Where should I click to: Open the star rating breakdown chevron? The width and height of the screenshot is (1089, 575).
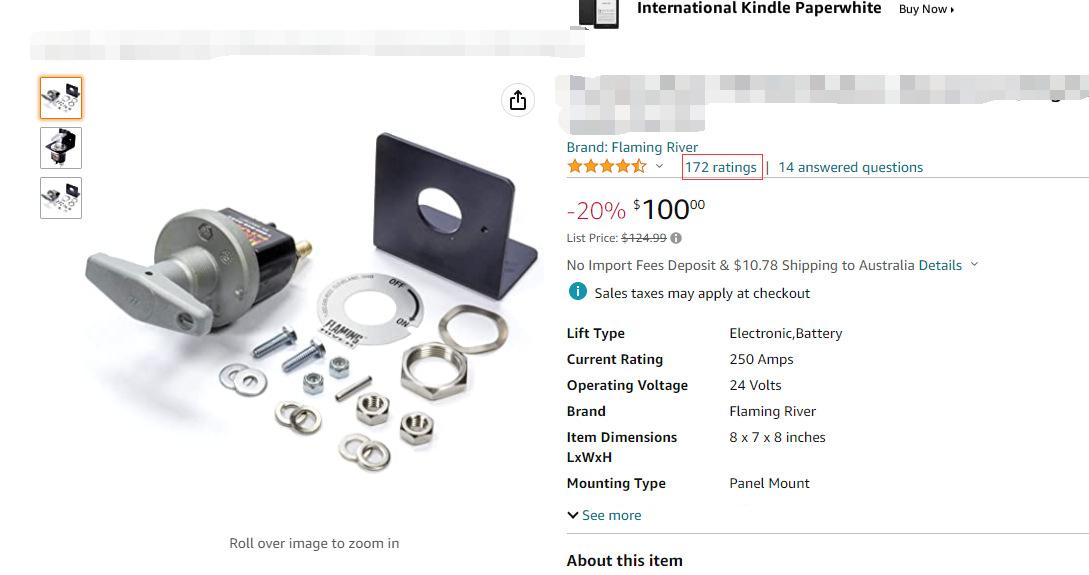point(659,167)
